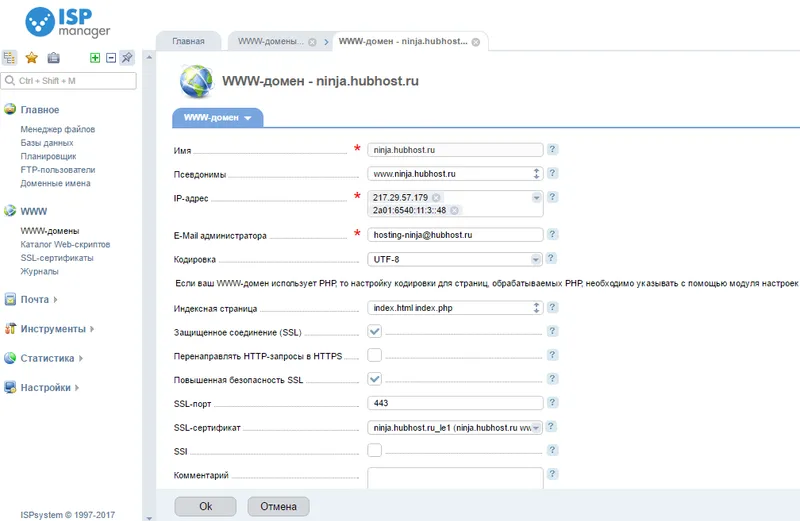Expand the Индексная страница field arrows
Image resolution: width=800 pixels, height=521 pixels.
536,308
